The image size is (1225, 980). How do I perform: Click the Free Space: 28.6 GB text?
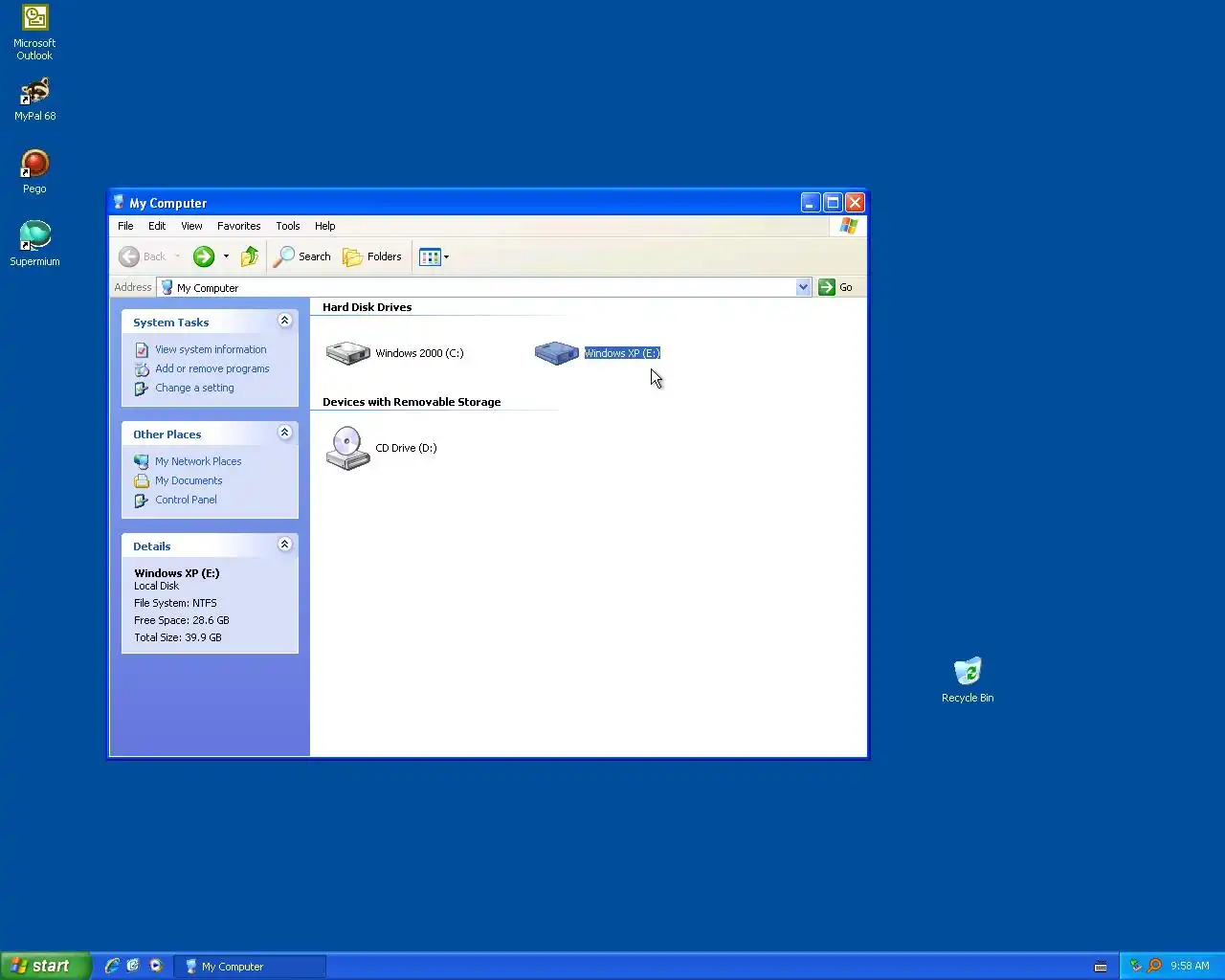pos(182,620)
